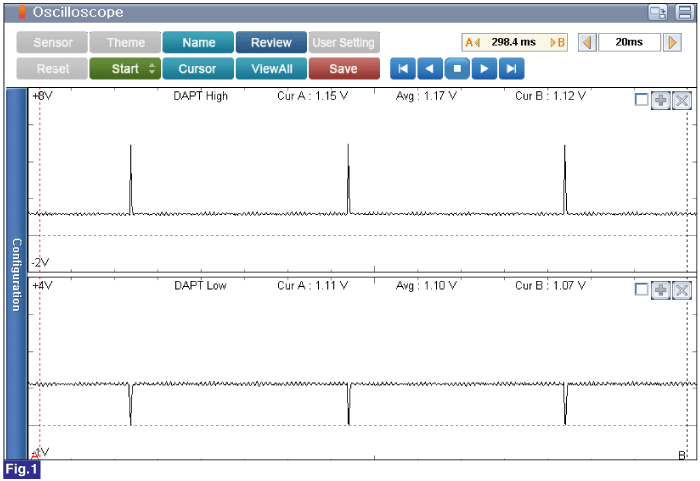Save the waveform with Save button

coord(344,69)
